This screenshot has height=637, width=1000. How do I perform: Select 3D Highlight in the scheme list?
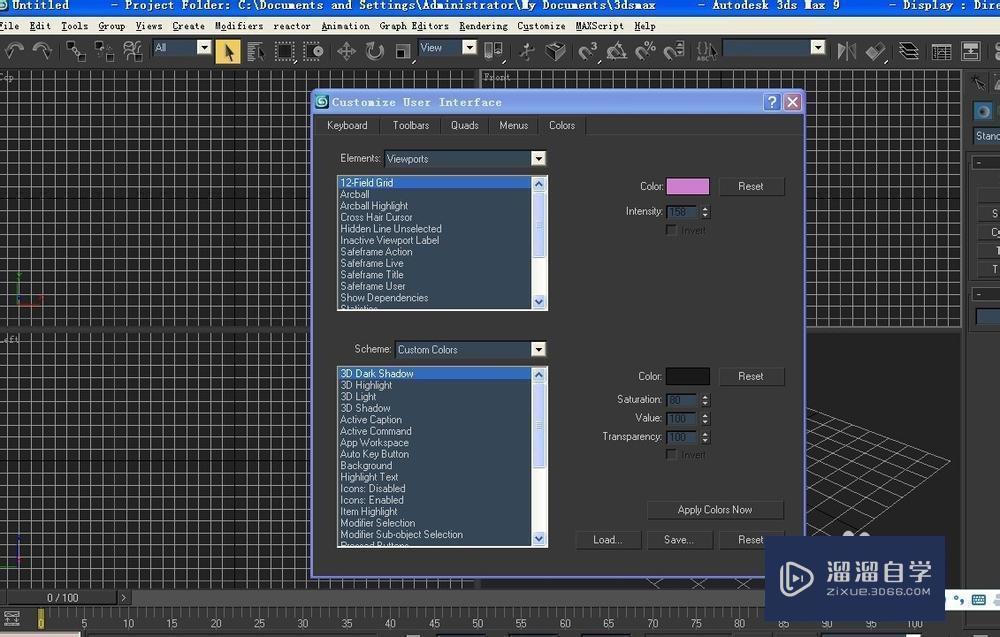click(x=367, y=385)
